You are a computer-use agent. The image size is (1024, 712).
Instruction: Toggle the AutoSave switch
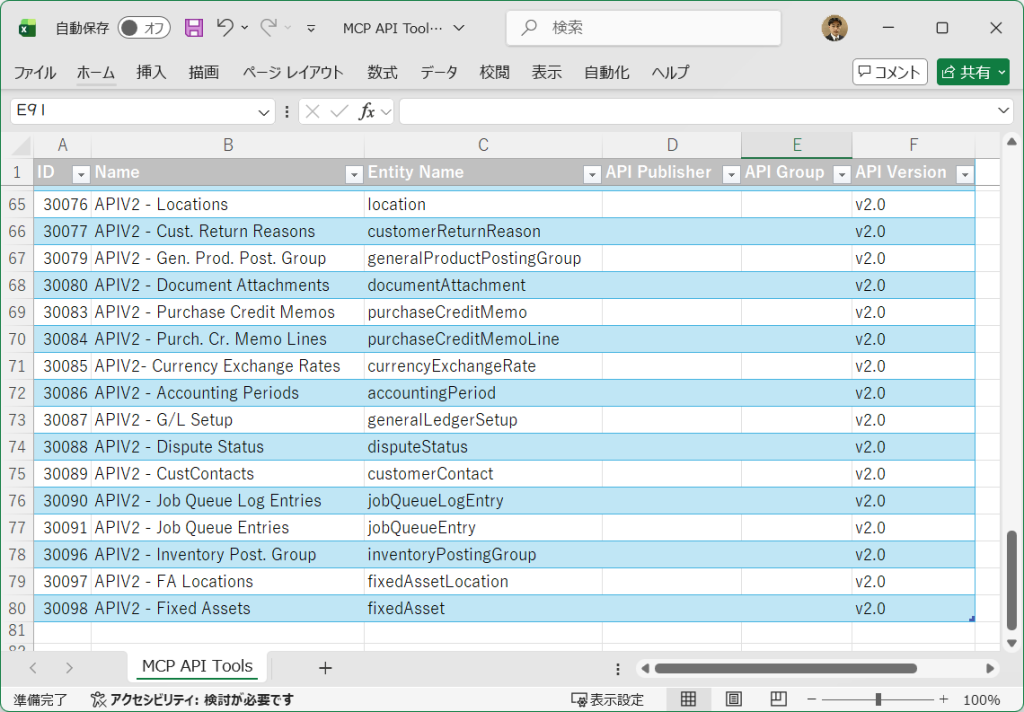click(x=144, y=28)
